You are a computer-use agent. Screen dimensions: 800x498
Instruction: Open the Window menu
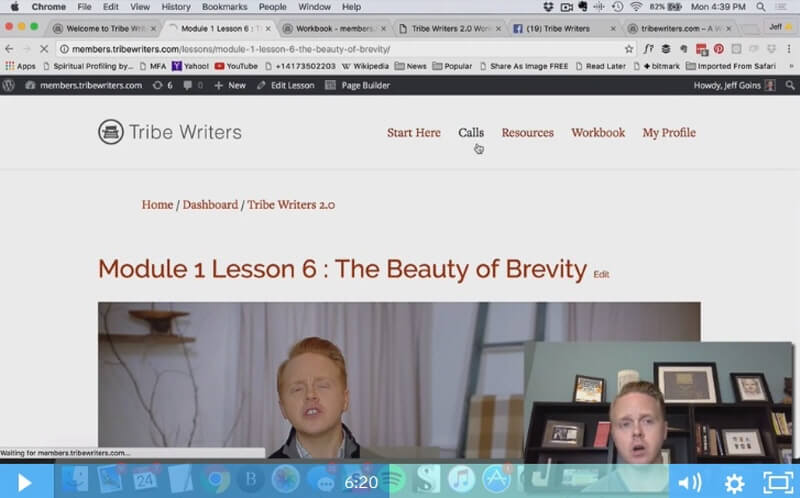click(314, 7)
